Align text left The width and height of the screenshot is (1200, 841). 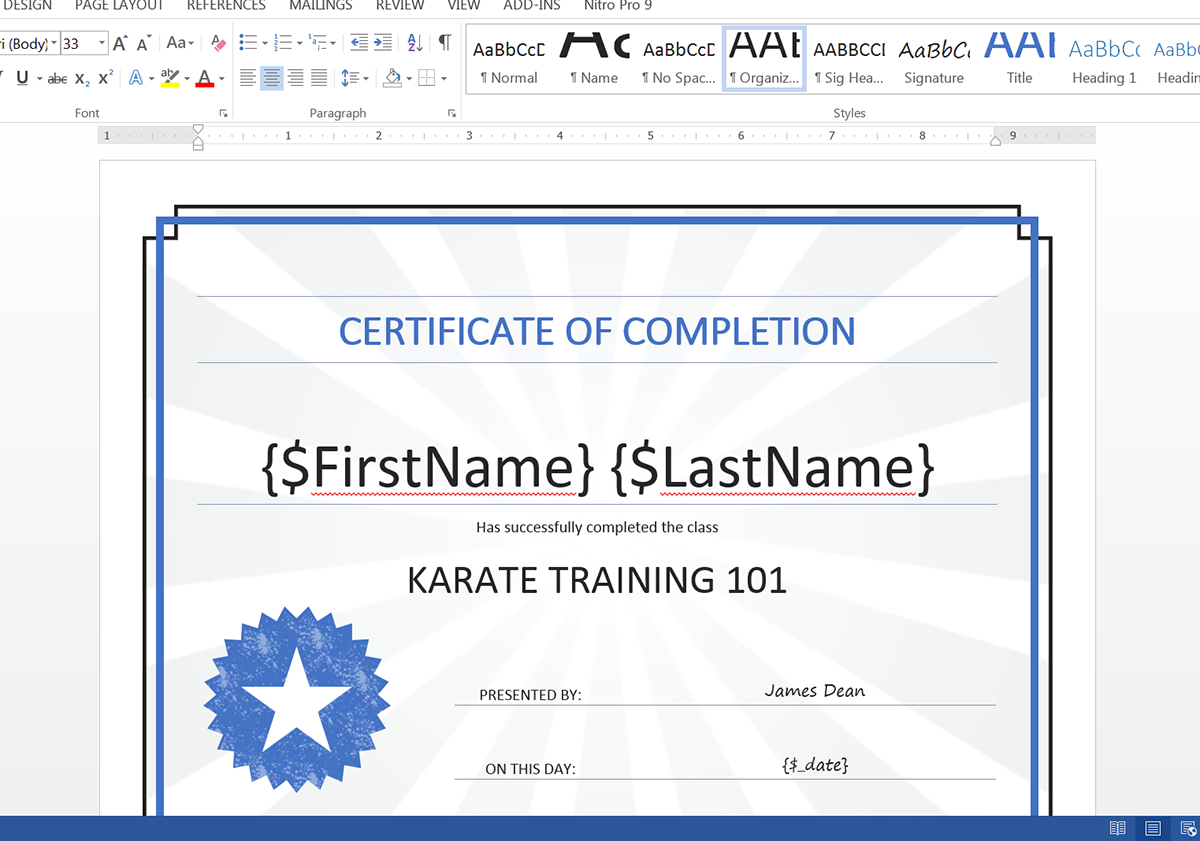(x=248, y=78)
